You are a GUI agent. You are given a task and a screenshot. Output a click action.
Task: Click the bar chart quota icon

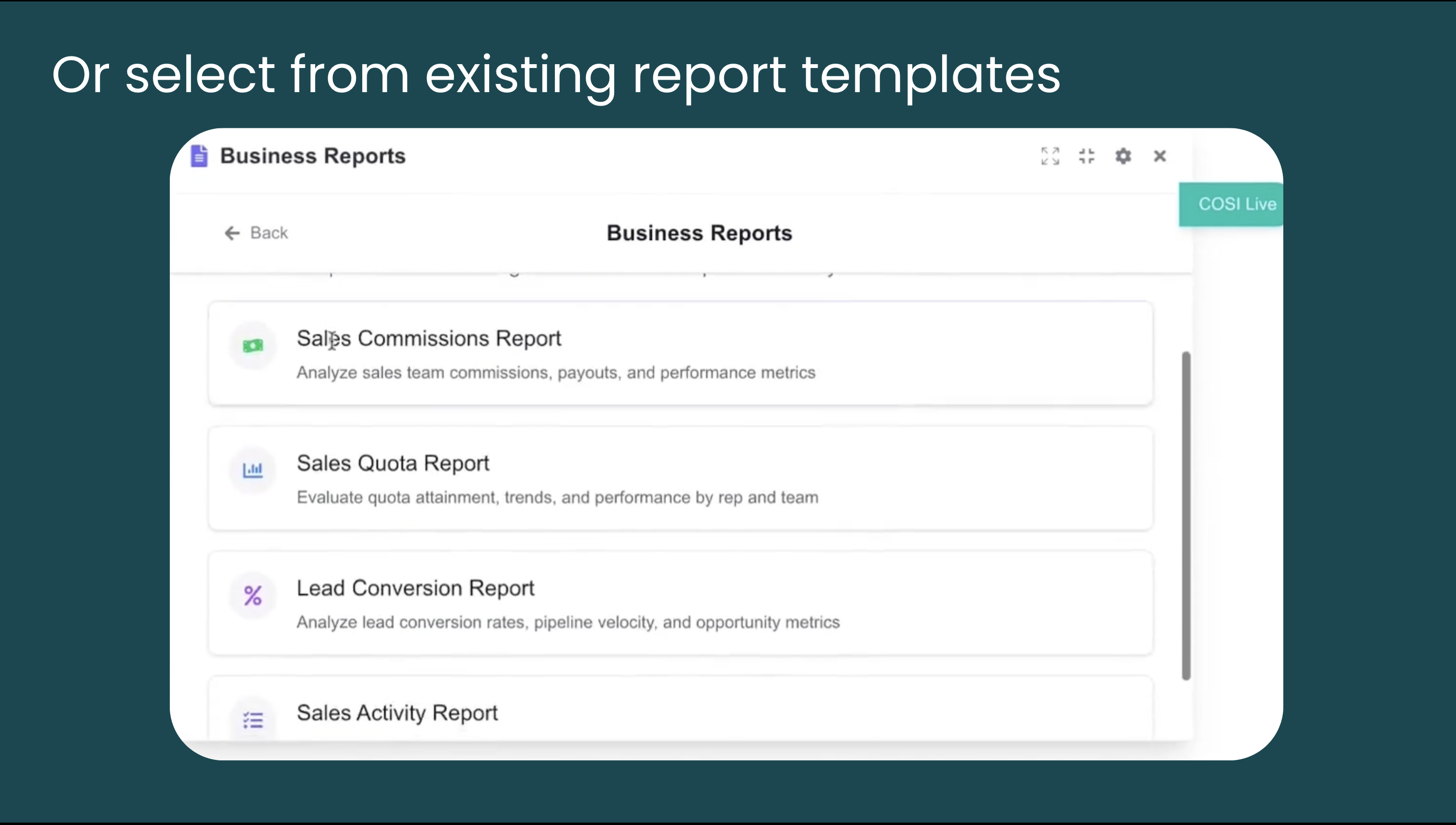pyautogui.click(x=253, y=470)
